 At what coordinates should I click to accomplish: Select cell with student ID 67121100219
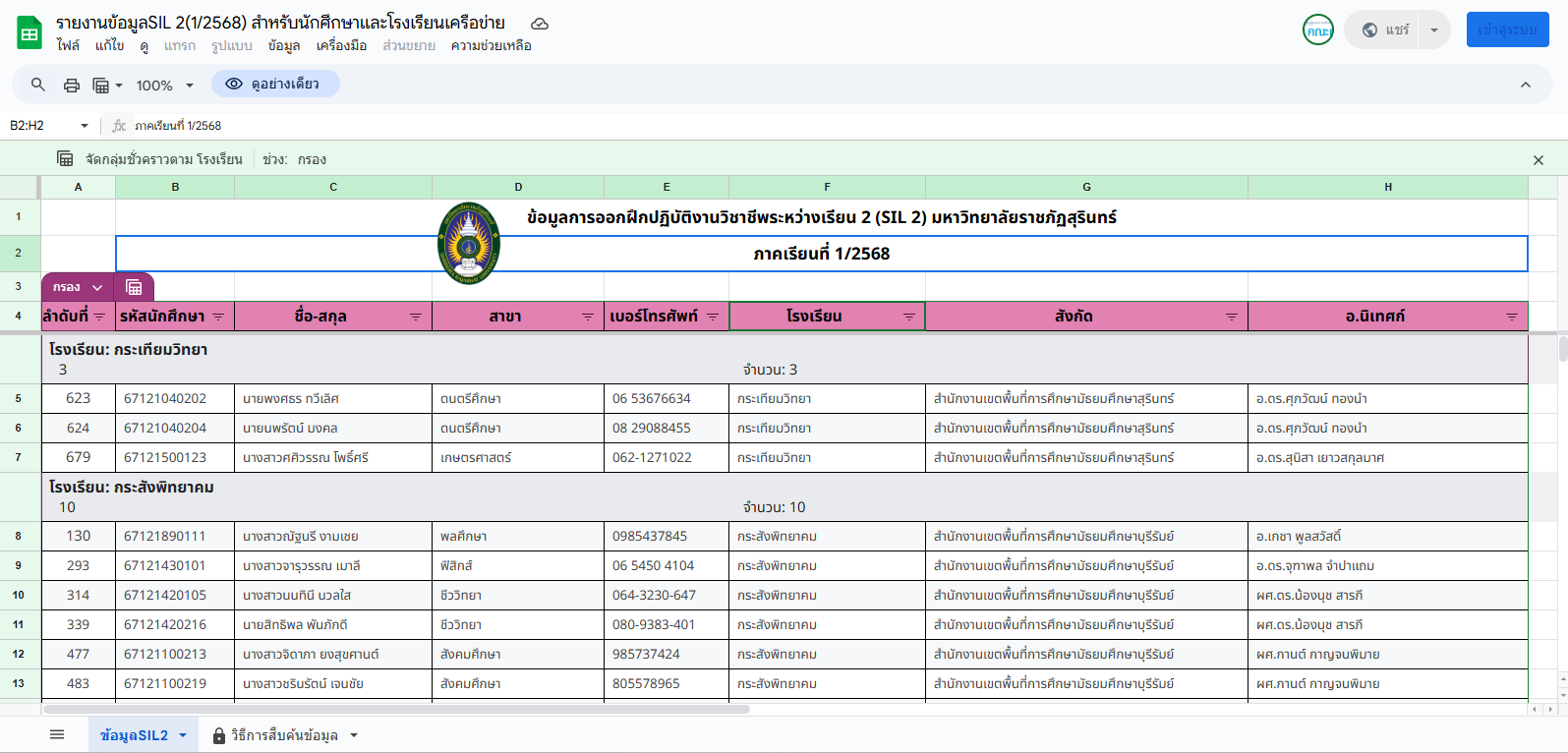click(x=175, y=683)
